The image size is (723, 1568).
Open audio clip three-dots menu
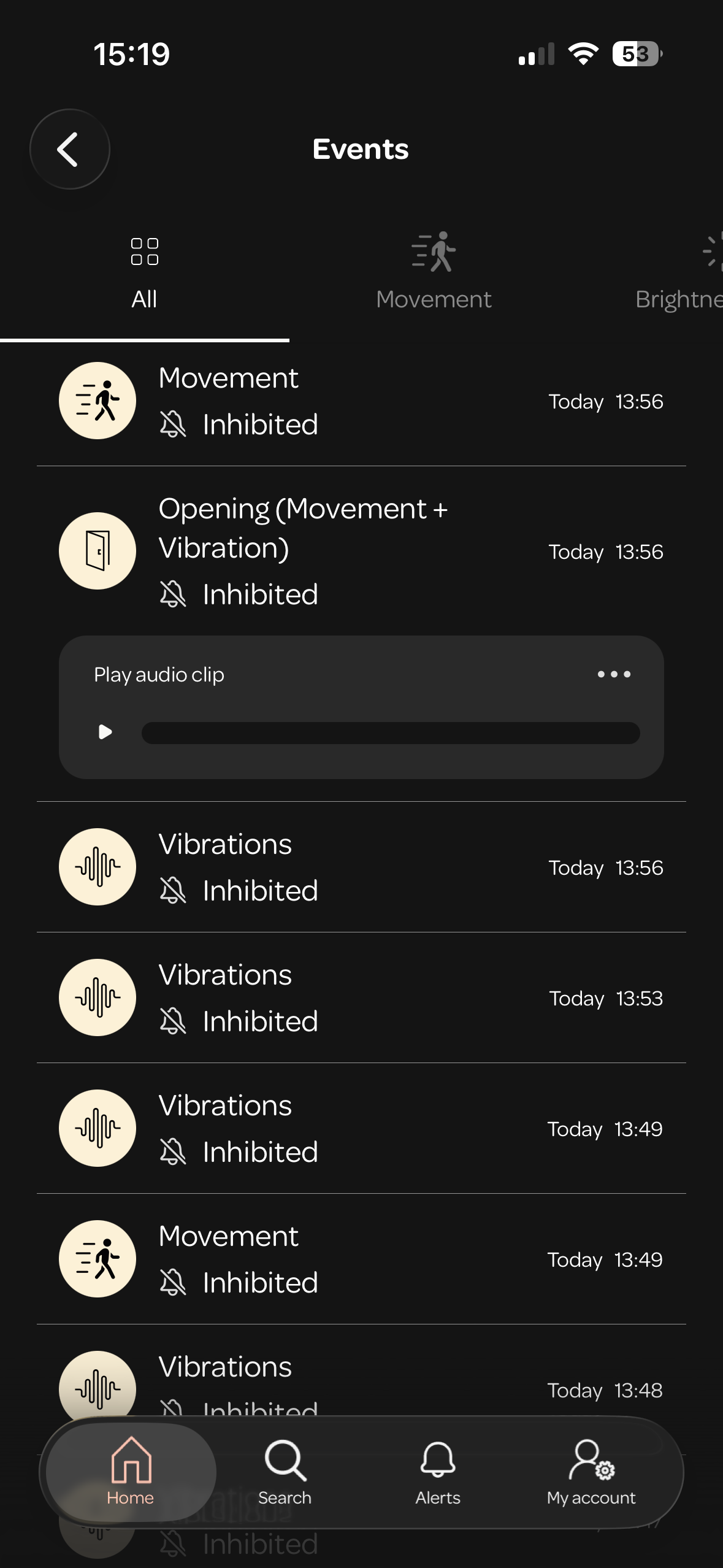click(614, 674)
